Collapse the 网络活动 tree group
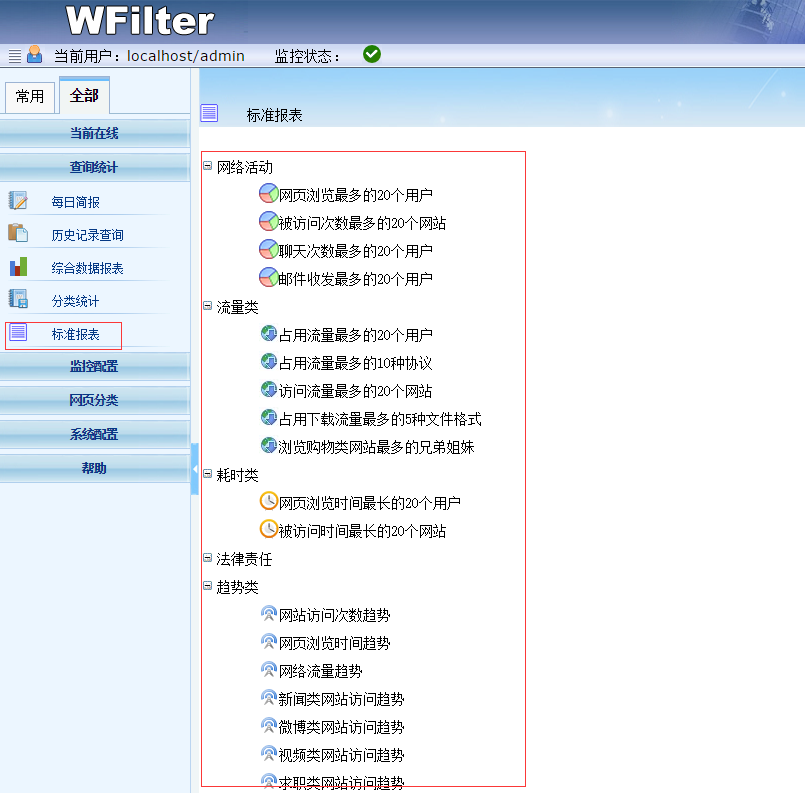Viewport: 805px width, 793px height. (207, 166)
